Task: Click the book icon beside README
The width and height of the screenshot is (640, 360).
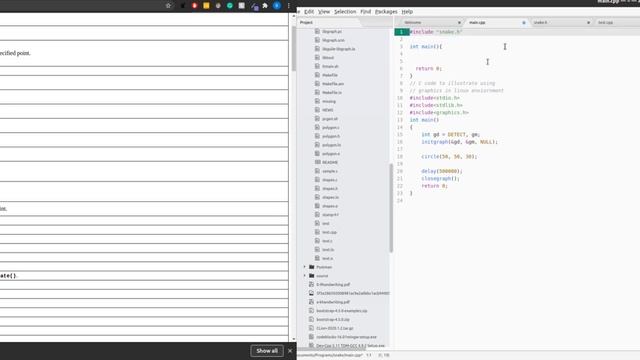Action: click(317, 162)
